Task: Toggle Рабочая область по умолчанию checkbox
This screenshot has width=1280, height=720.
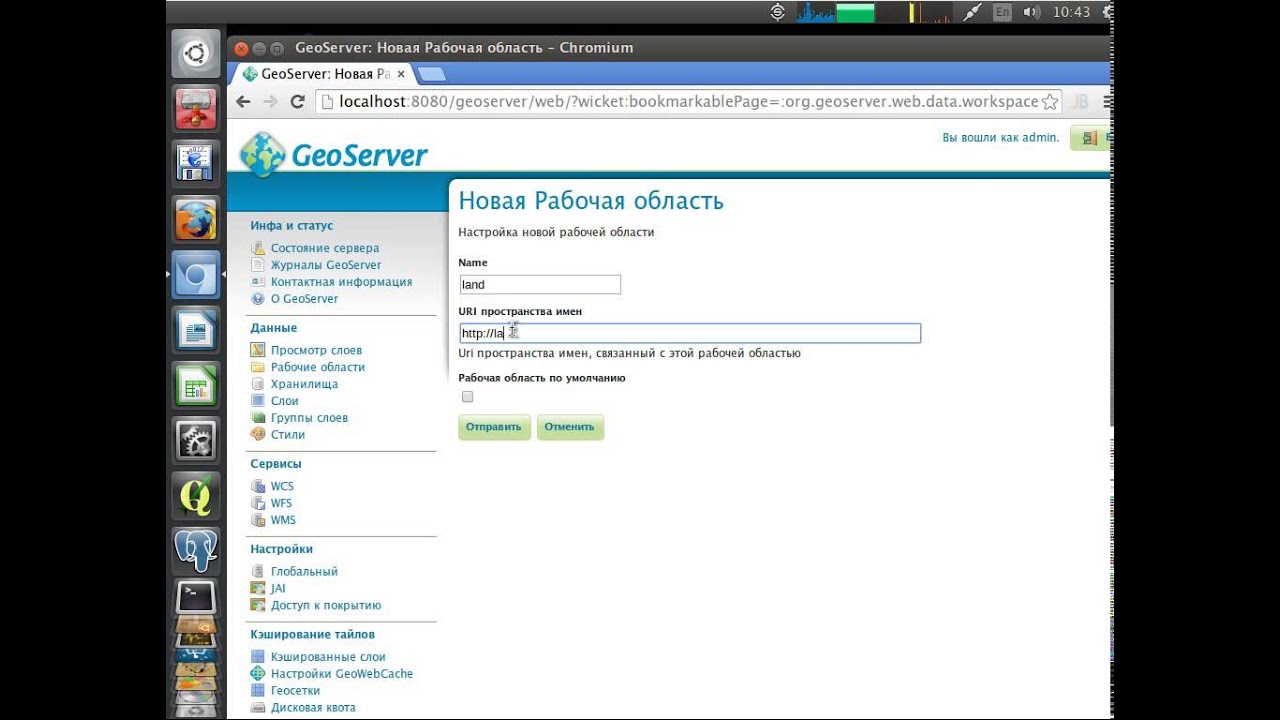Action: pyautogui.click(x=467, y=397)
